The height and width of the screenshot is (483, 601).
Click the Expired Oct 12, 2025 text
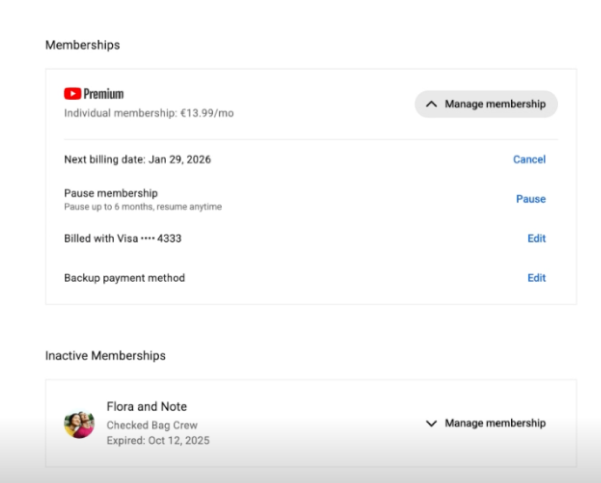coord(158,440)
